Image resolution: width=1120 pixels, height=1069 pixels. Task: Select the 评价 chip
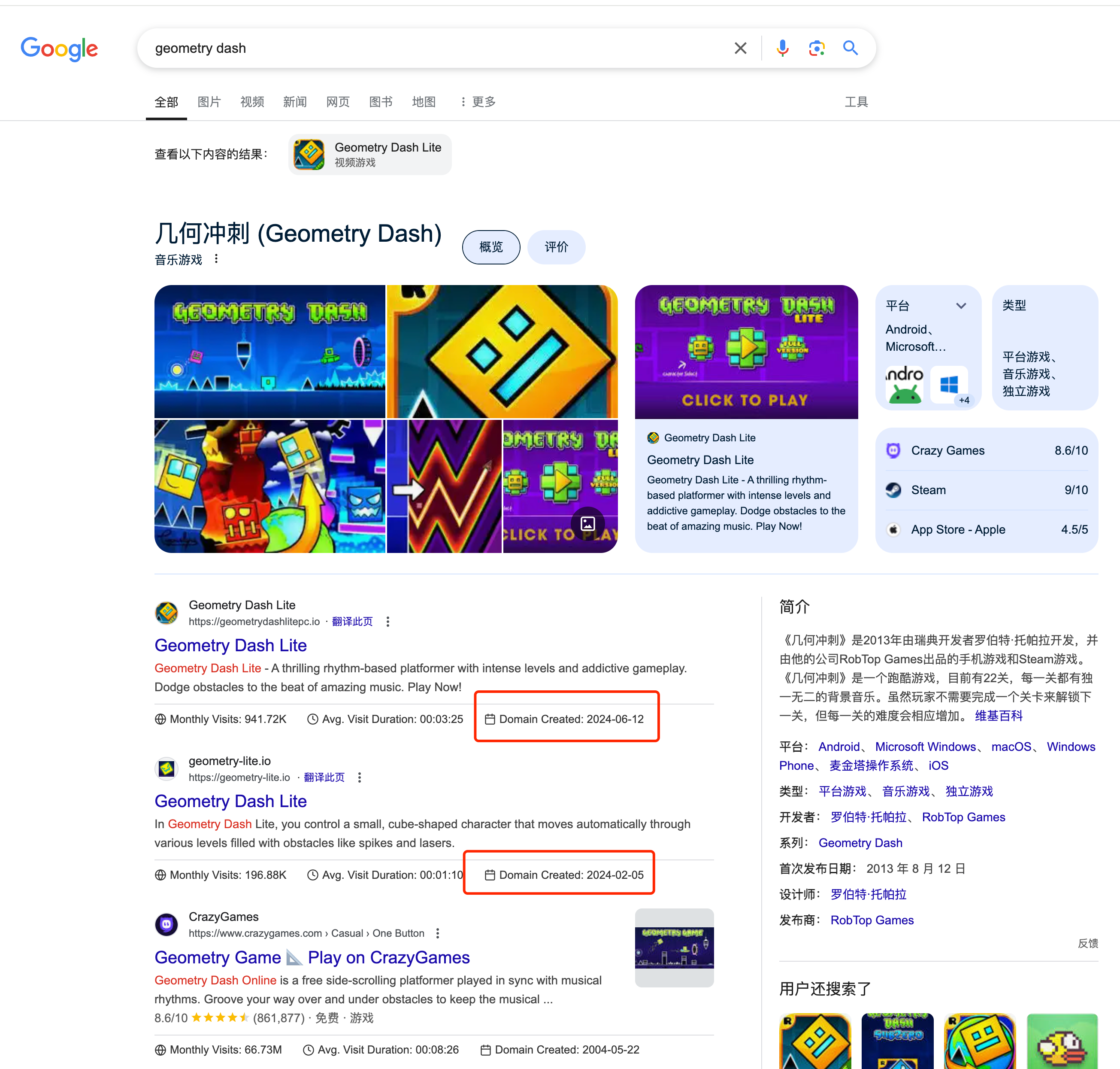coord(557,247)
